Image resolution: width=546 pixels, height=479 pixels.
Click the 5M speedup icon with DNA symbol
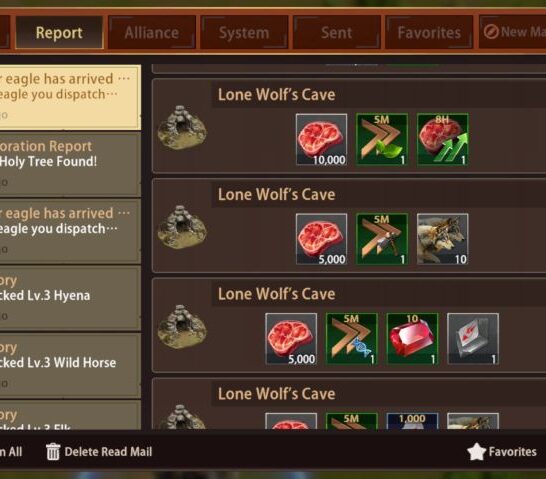click(351, 339)
